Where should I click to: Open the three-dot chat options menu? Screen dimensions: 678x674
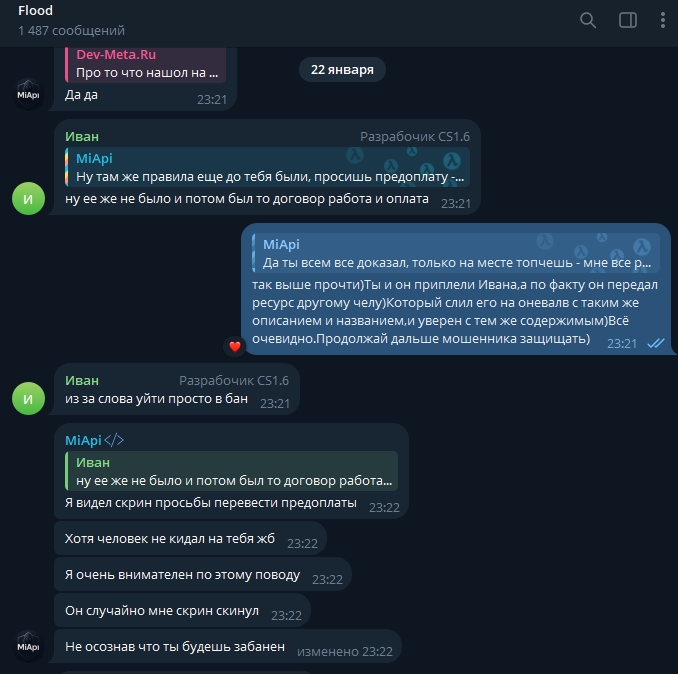click(x=662, y=20)
